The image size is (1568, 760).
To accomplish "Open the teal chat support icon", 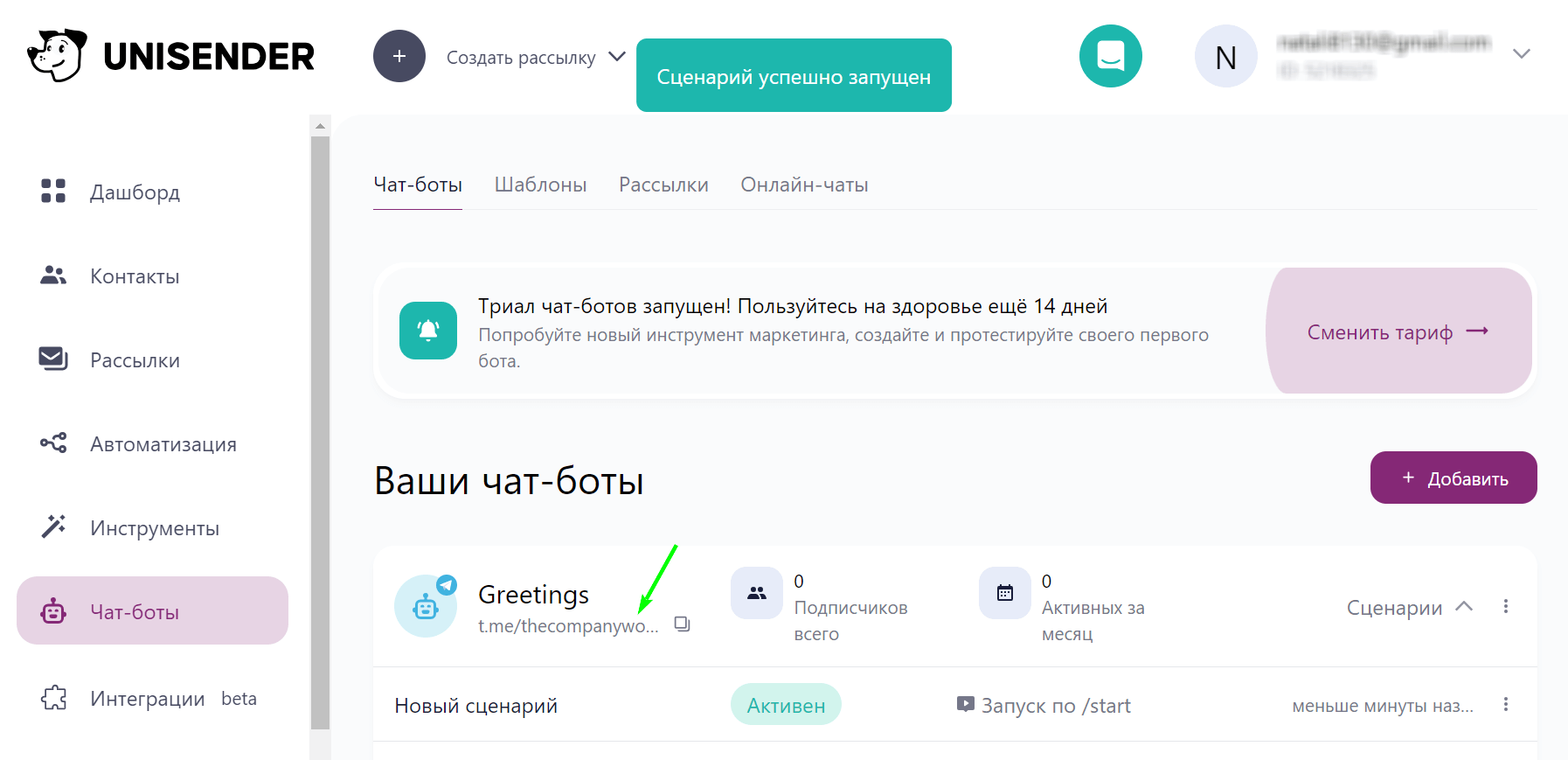I will [1111, 56].
